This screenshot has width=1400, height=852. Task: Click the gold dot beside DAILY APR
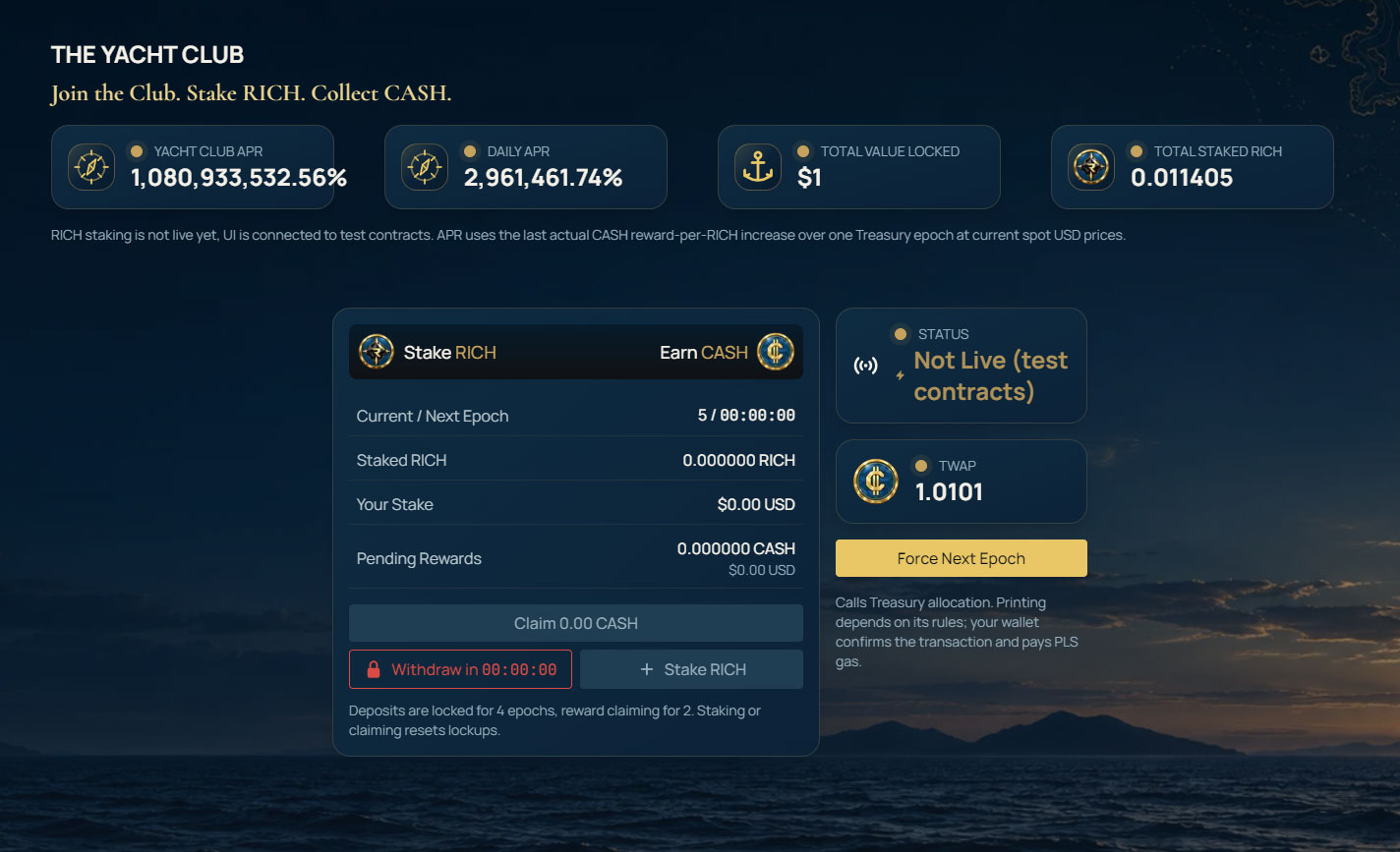point(471,151)
